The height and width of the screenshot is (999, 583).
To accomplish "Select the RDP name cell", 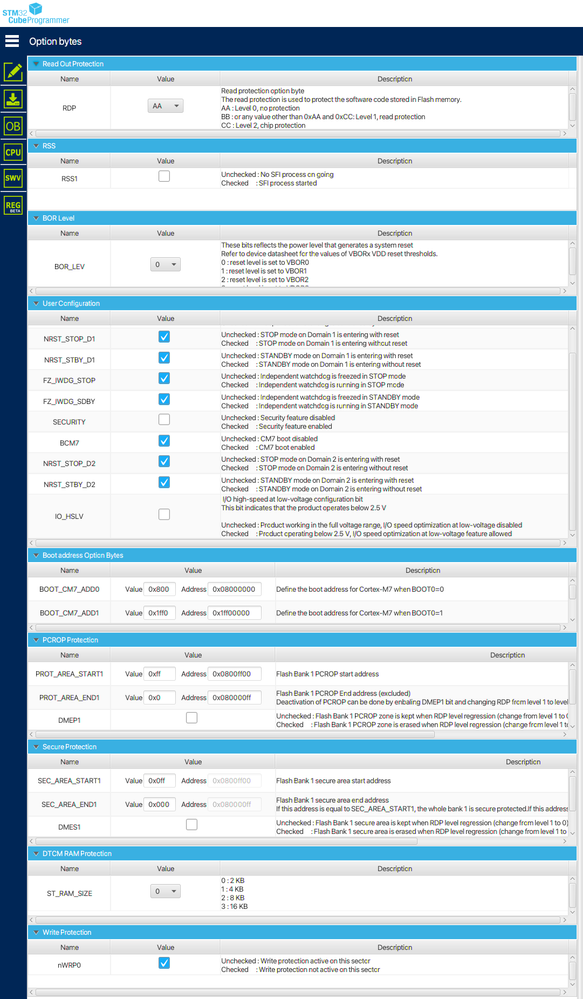I will tap(69, 108).
